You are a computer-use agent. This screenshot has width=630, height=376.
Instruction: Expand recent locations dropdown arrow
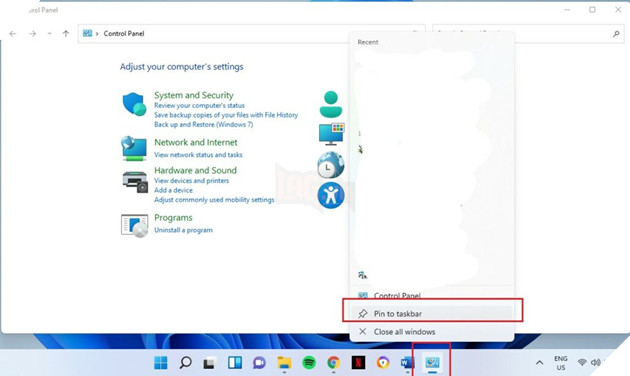[49, 34]
